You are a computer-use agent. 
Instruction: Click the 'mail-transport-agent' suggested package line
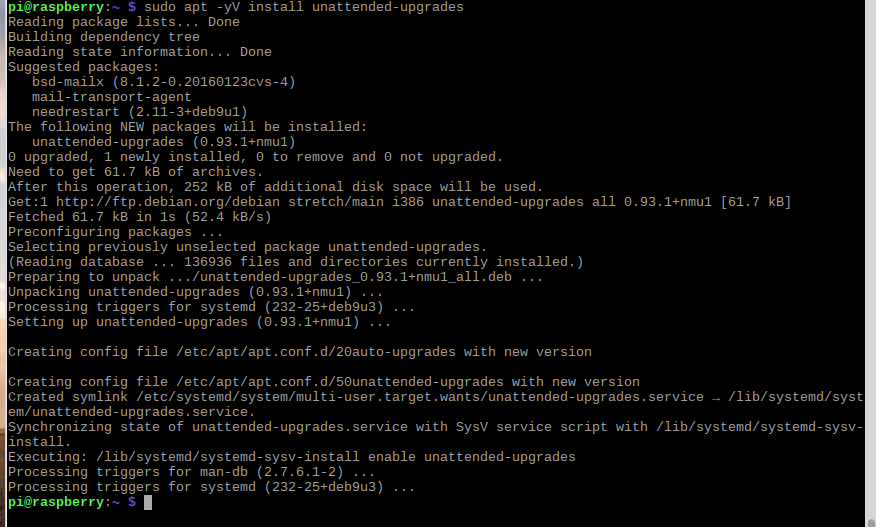click(x=111, y=97)
